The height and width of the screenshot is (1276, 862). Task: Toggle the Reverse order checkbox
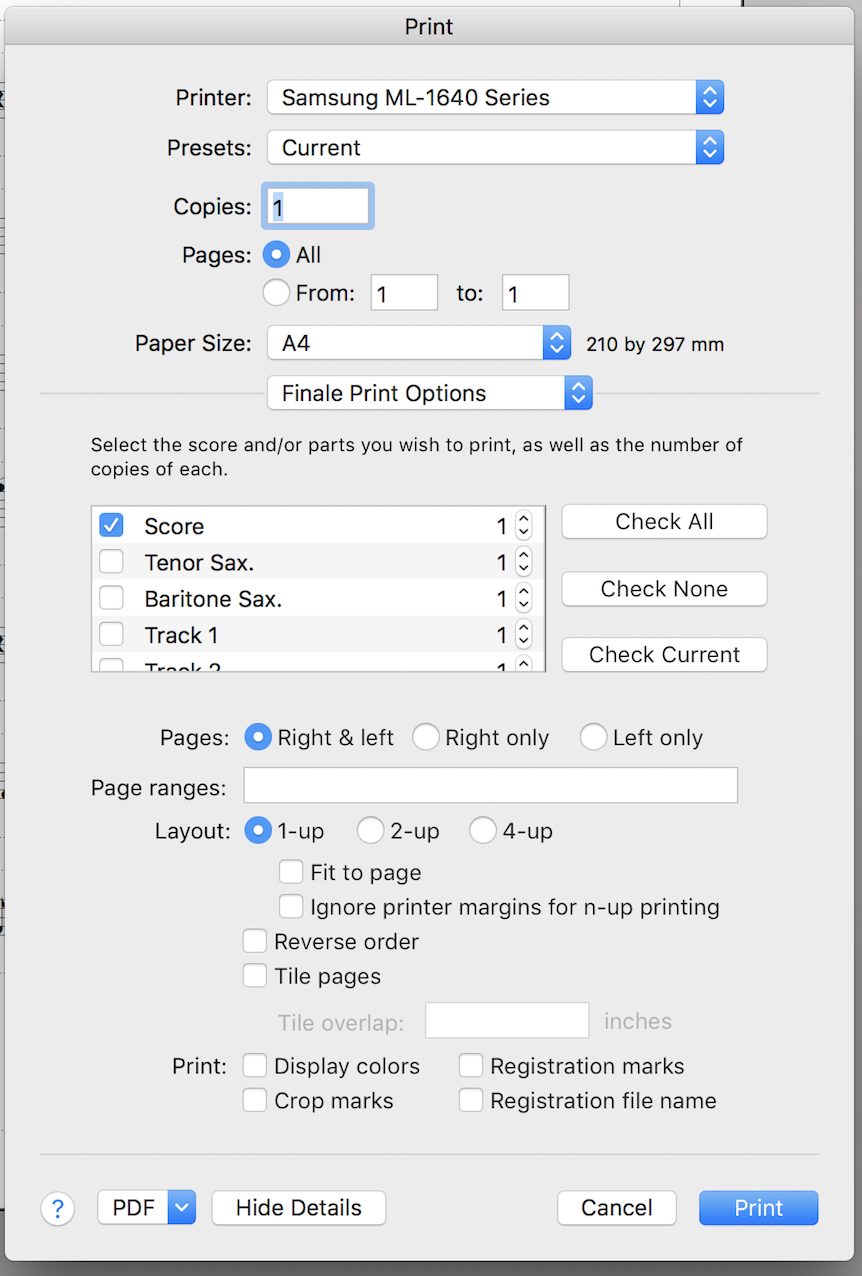coord(255,942)
